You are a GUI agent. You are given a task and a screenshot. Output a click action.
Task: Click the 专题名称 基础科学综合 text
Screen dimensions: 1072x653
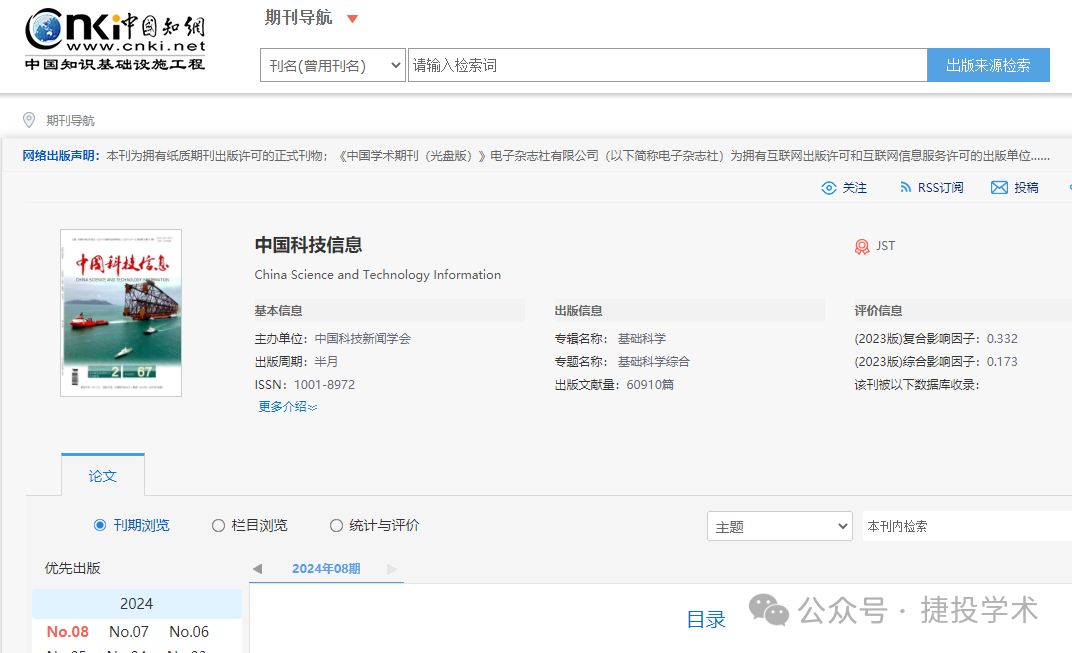[x=622, y=362]
